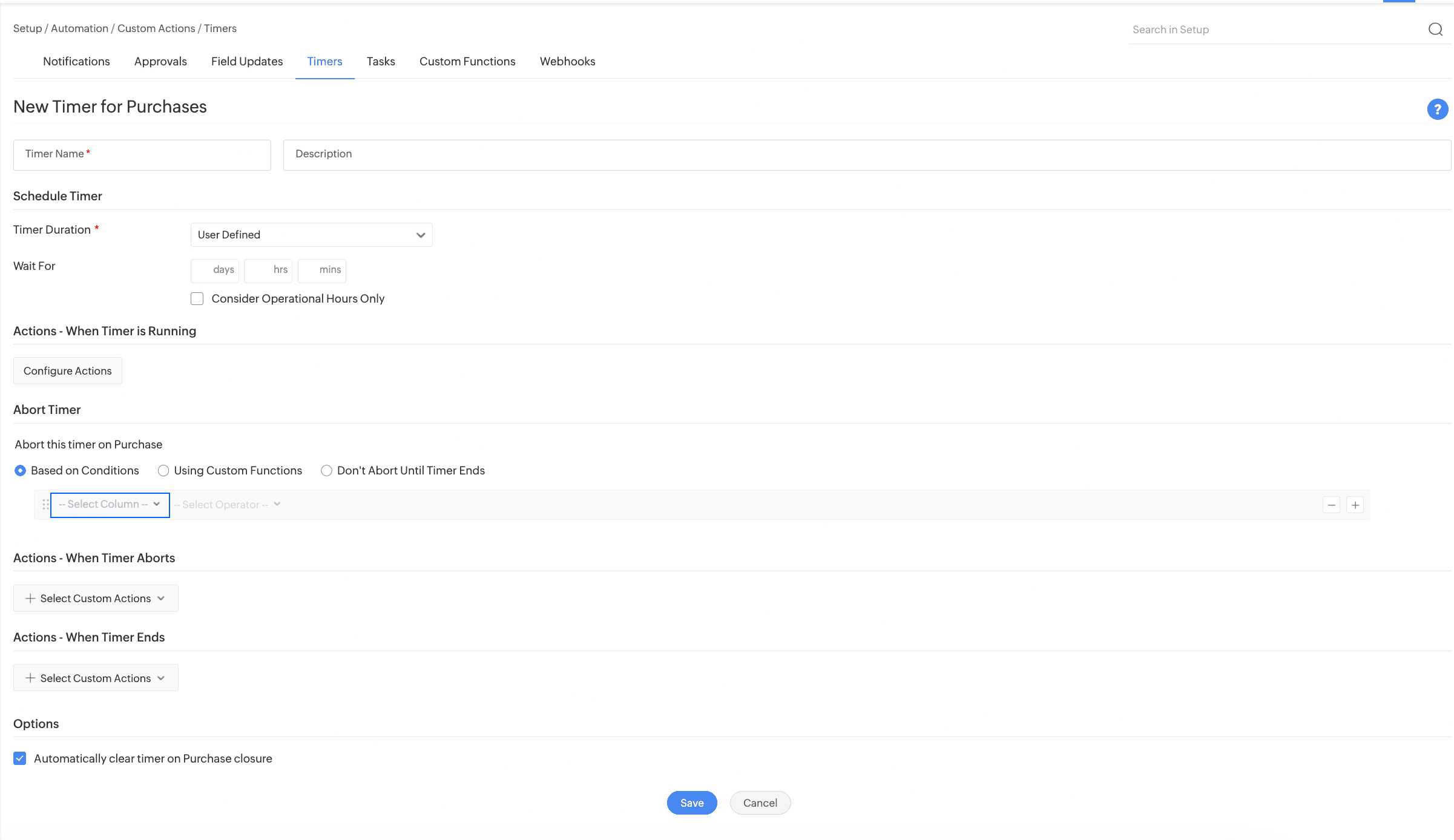Open Select Custom Actions under Timer Aborts
The height and width of the screenshot is (840, 1454).
tap(96, 599)
